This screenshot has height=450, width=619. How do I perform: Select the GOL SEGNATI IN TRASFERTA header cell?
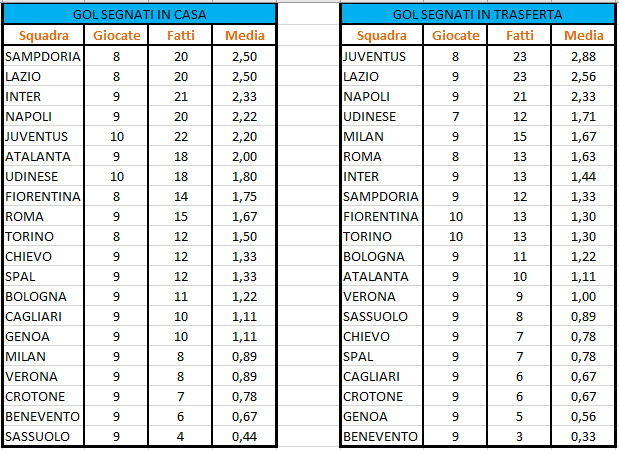click(x=477, y=15)
